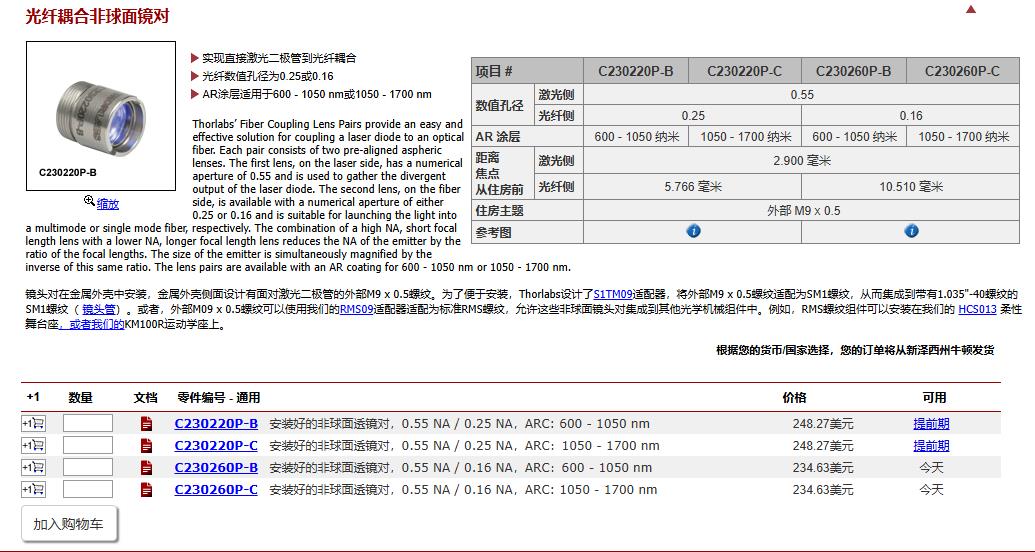This screenshot has height=552, width=1035.
Task: Open document icon for C230220P-B
Action: [147, 423]
